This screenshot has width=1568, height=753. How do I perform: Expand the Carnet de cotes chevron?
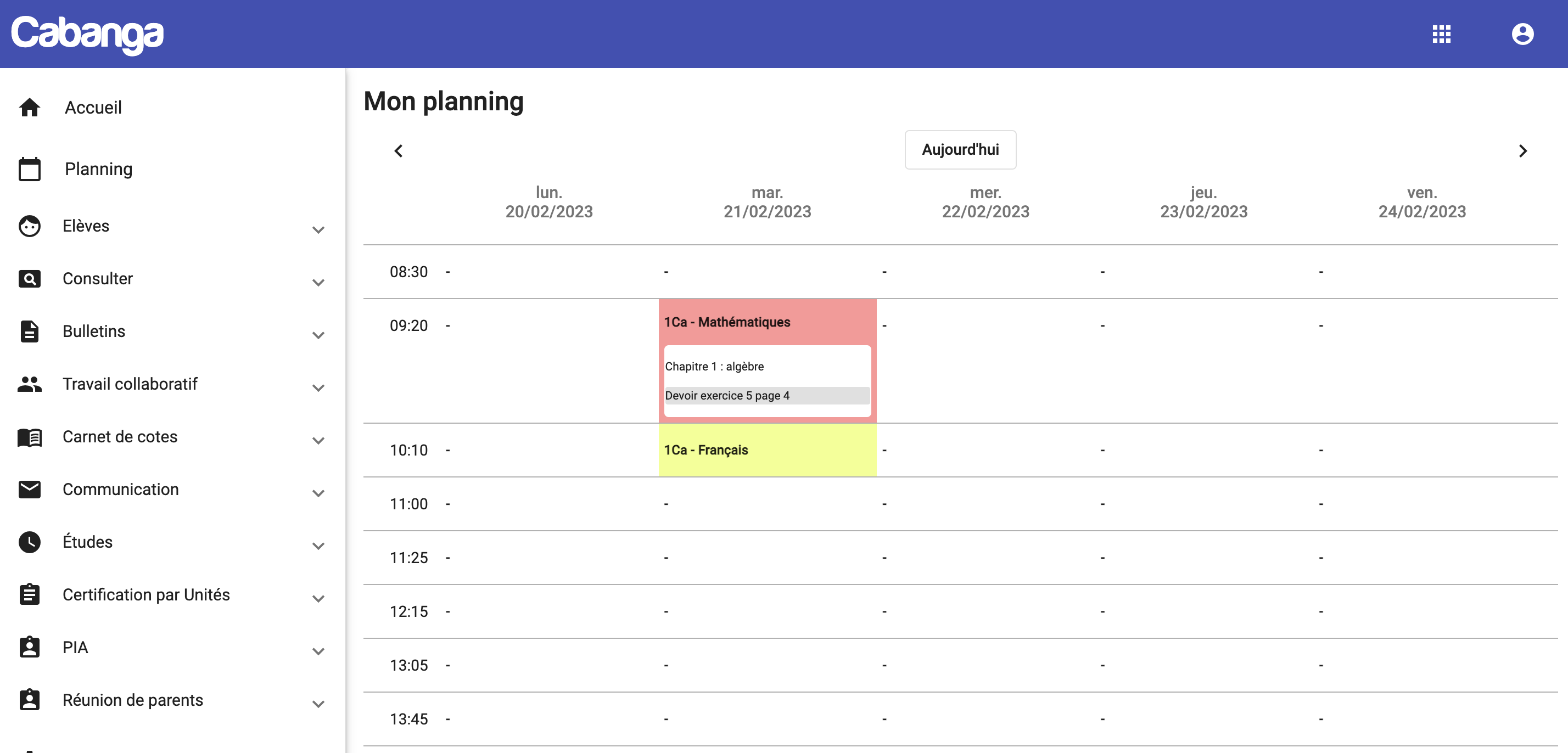tap(318, 440)
